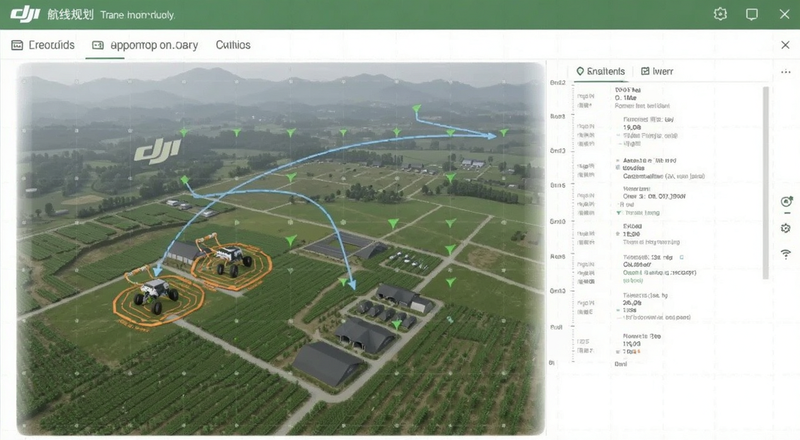Close the panel using X below title bar
This screenshot has height=440, width=800.
coord(785,45)
